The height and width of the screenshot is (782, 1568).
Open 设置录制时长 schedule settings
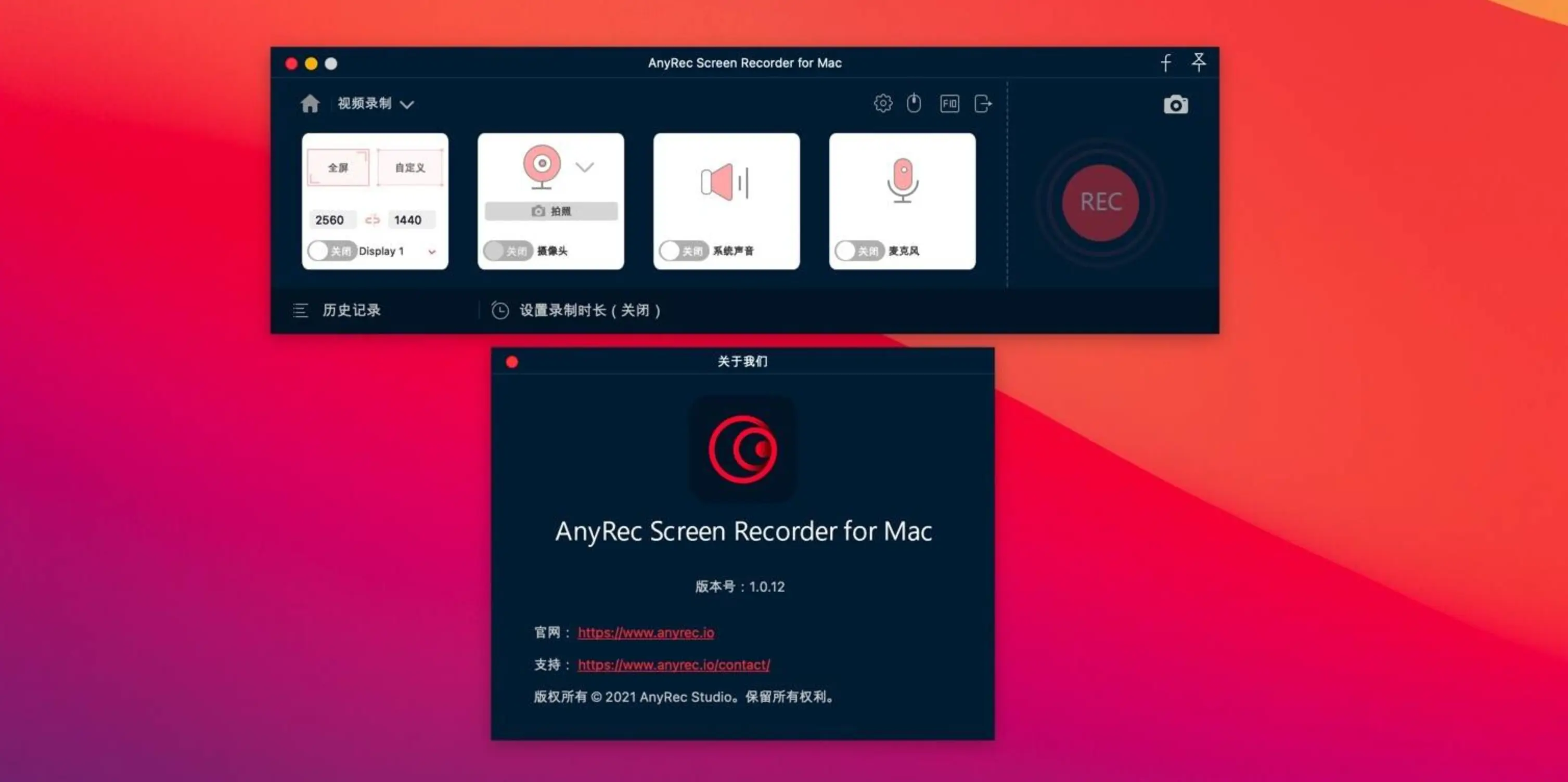pos(590,310)
